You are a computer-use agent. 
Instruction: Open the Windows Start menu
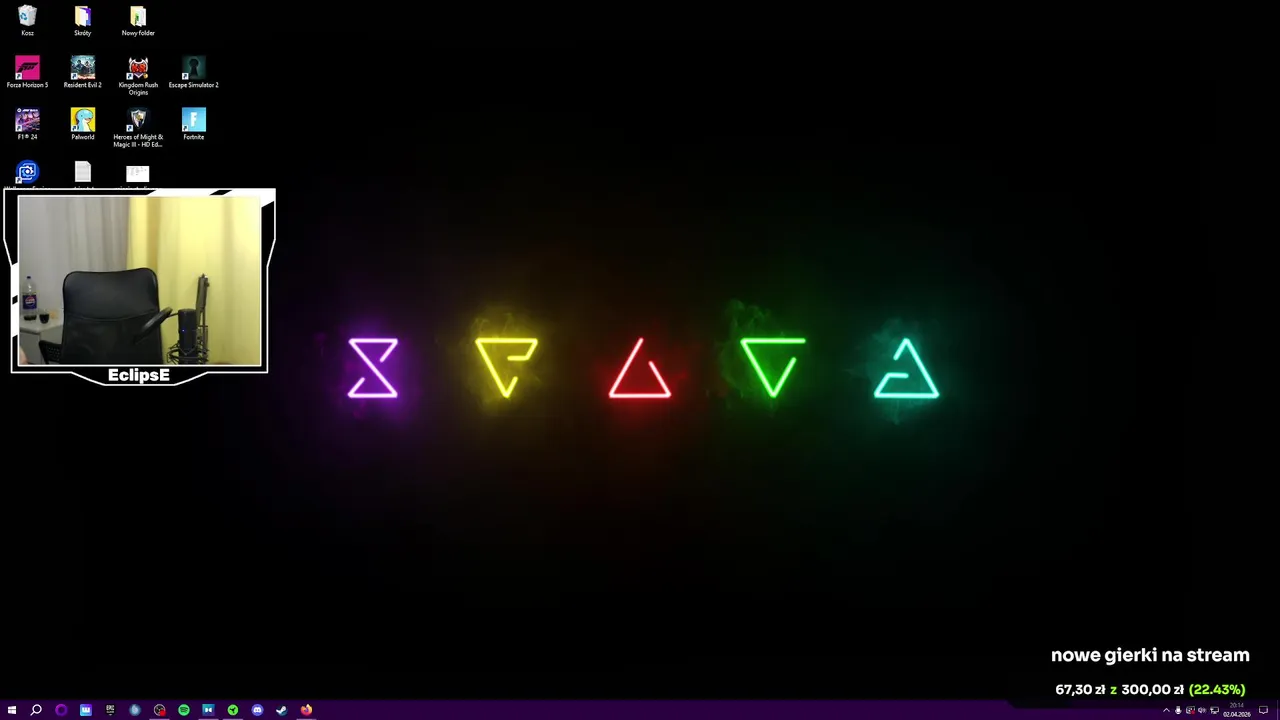pyautogui.click(x=12, y=710)
